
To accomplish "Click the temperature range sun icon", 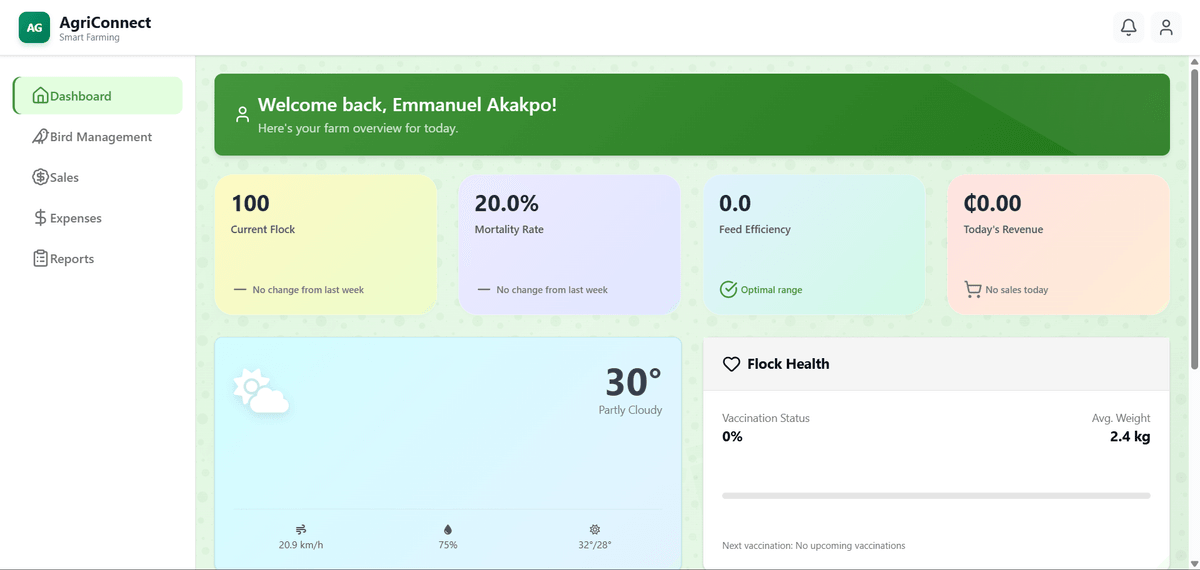I will point(595,529).
